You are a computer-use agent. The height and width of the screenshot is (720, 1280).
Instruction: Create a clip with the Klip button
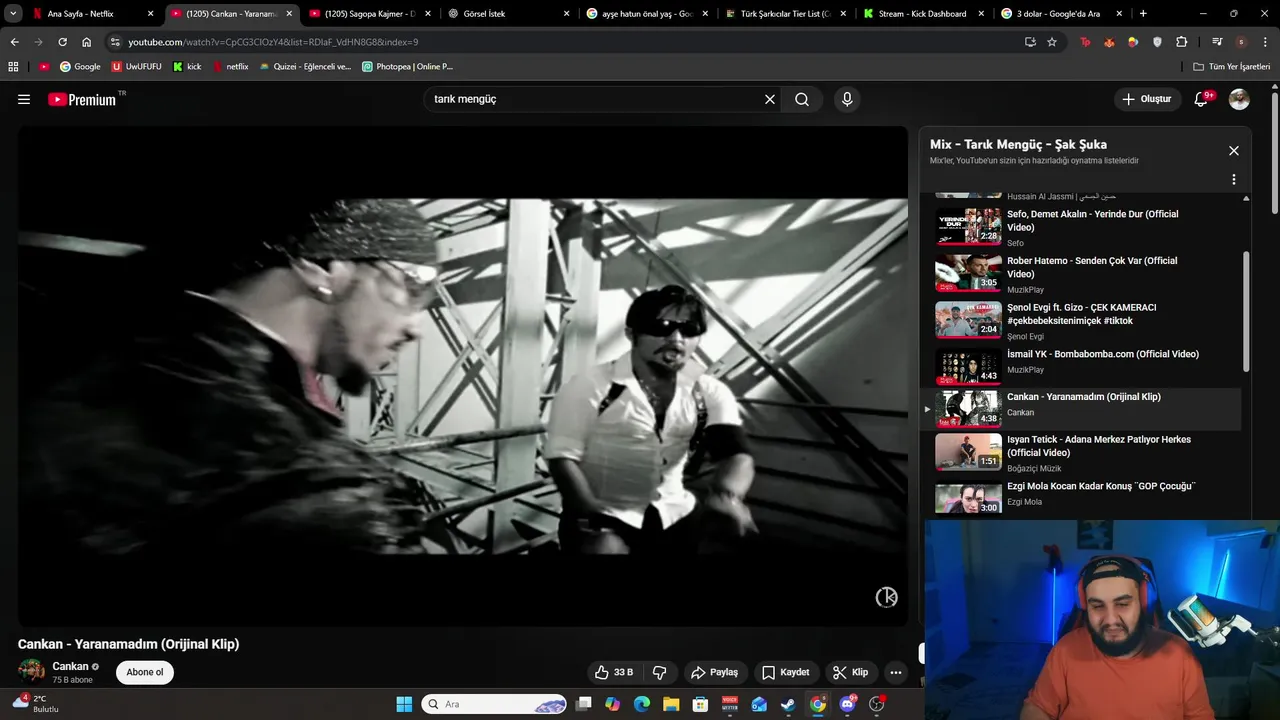(x=851, y=672)
